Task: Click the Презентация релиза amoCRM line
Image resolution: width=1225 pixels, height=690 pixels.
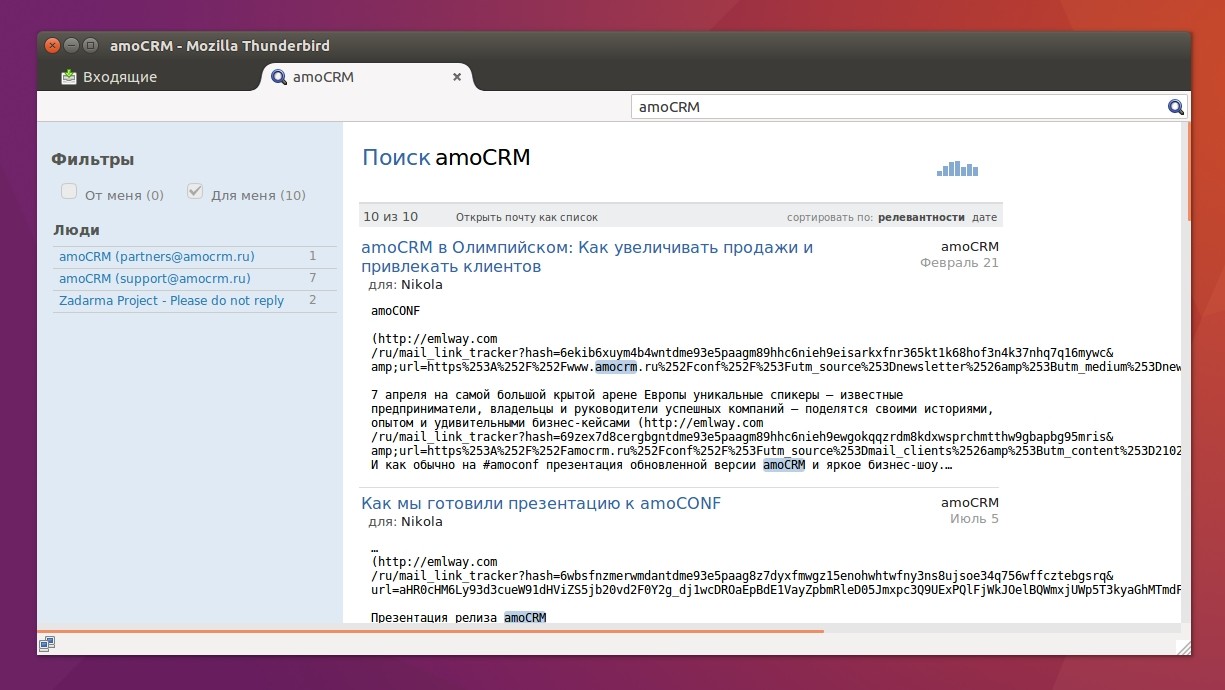Action: click(x=458, y=618)
